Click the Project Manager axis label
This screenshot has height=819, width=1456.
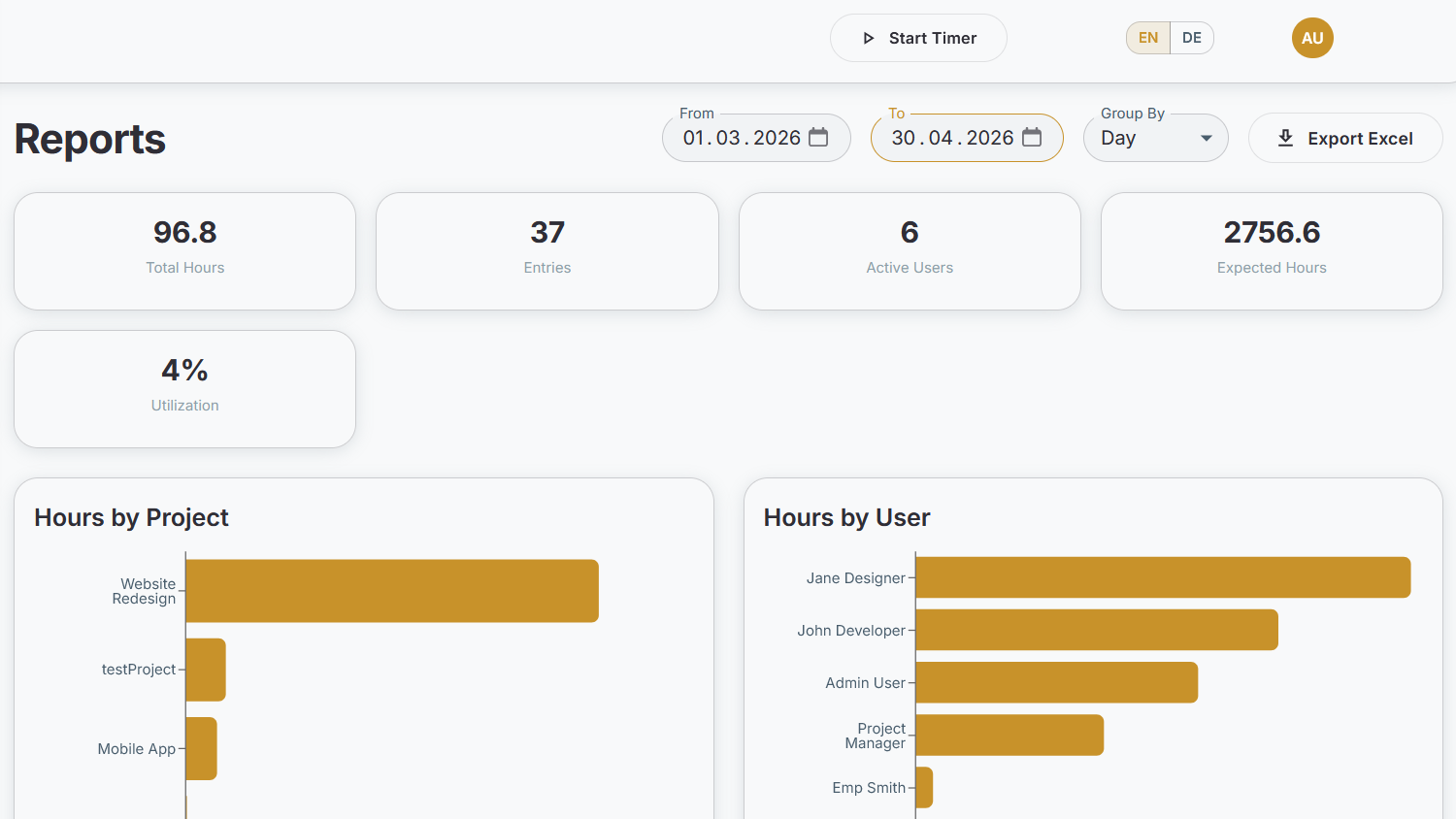pyautogui.click(x=876, y=736)
